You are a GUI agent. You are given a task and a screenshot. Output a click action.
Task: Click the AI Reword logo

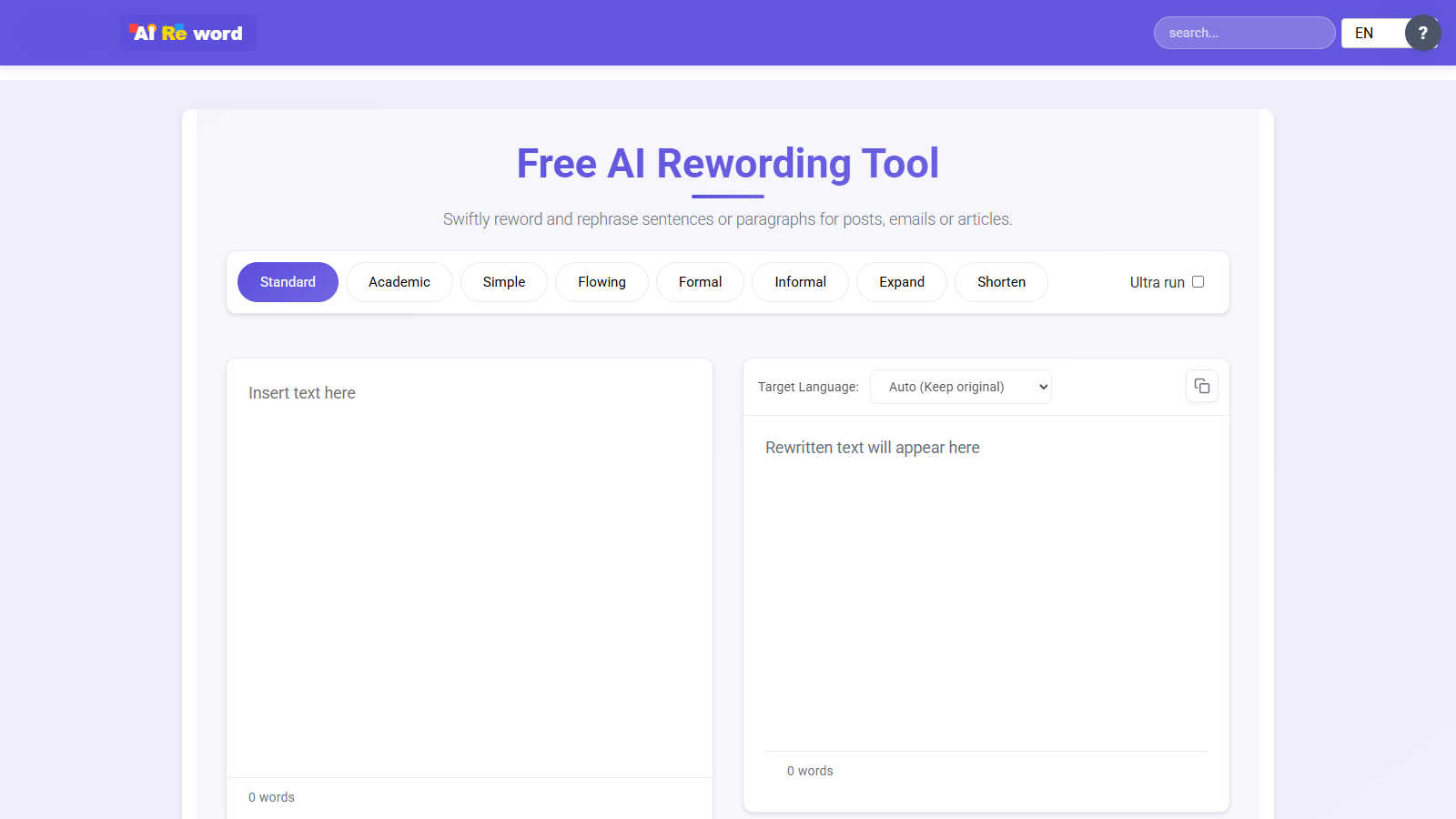pyautogui.click(x=187, y=33)
